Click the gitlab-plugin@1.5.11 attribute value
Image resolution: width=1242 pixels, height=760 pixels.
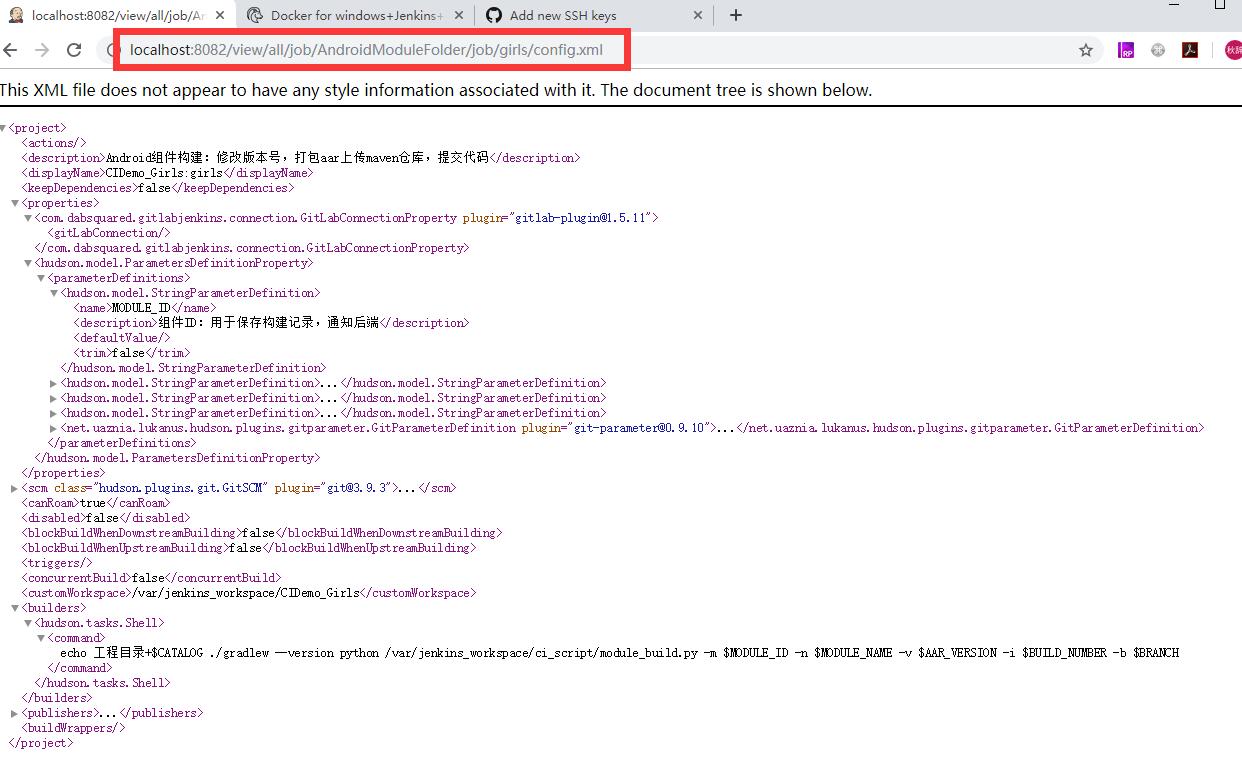click(x=582, y=218)
